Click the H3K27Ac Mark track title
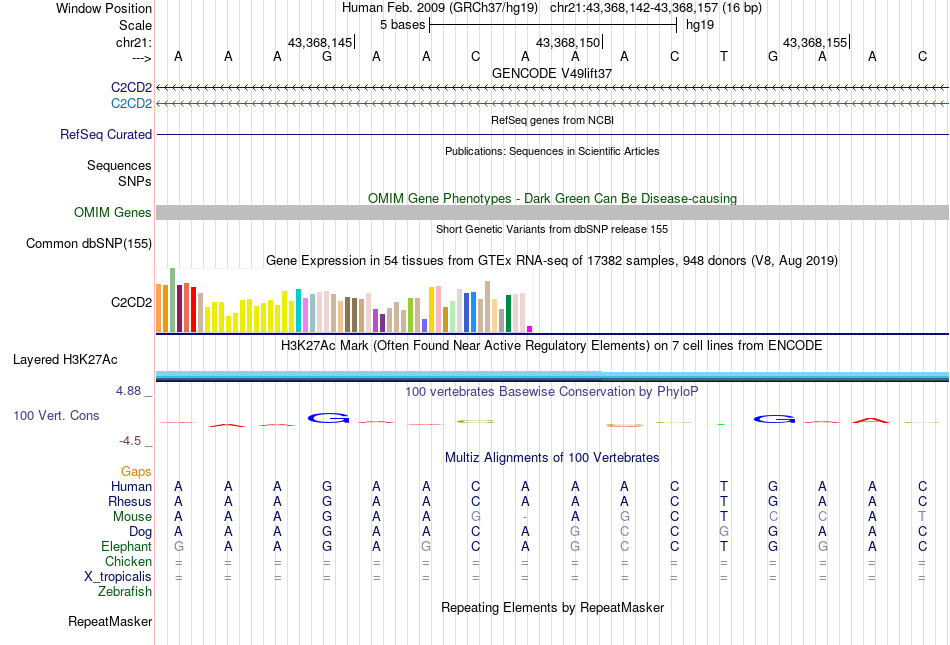 [x=552, y=346]
